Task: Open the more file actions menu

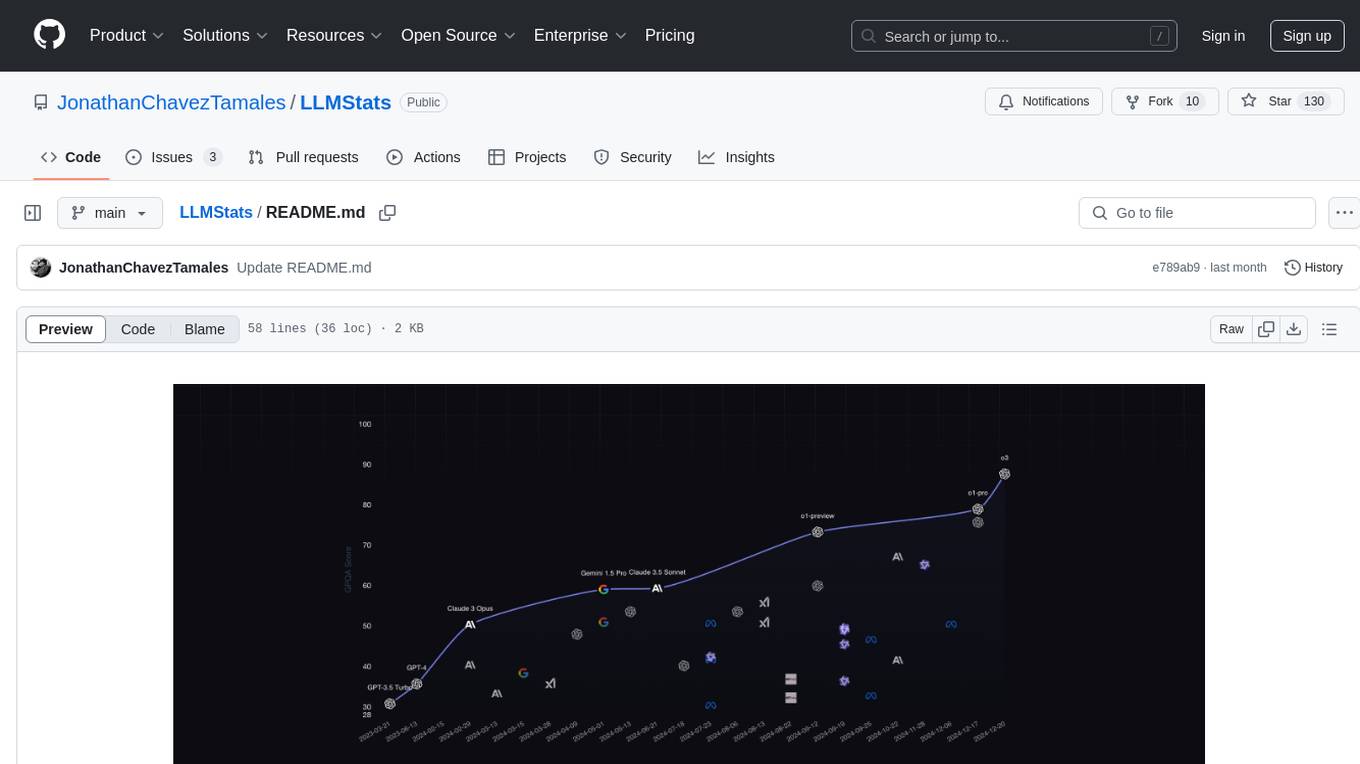Action: 1345,213
